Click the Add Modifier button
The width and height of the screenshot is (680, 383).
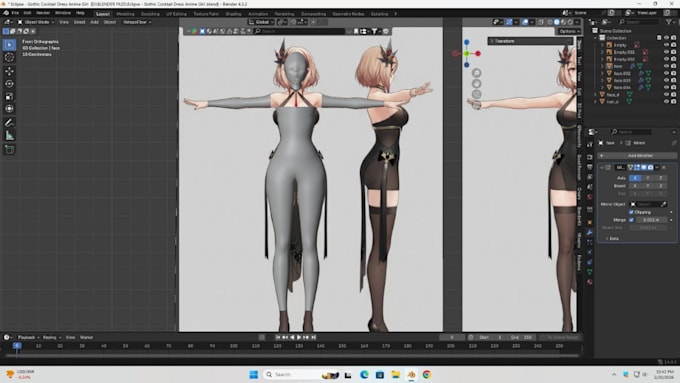tap(637, 155)
